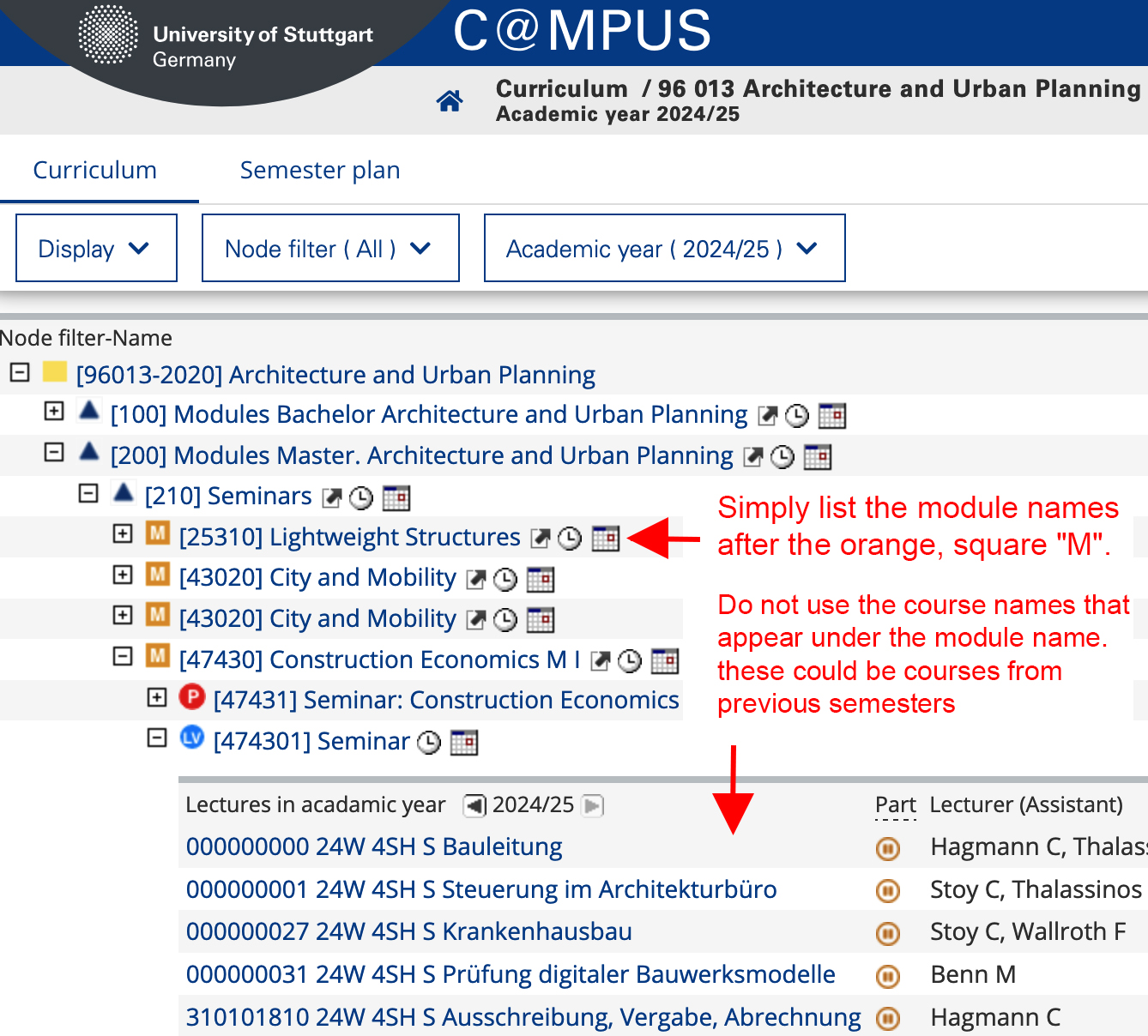Expand [47431] Seminar: Construction Economics node
The height and width of the screenshot is (1036, 1148).
pyautogui.click(x=157, y=697)
